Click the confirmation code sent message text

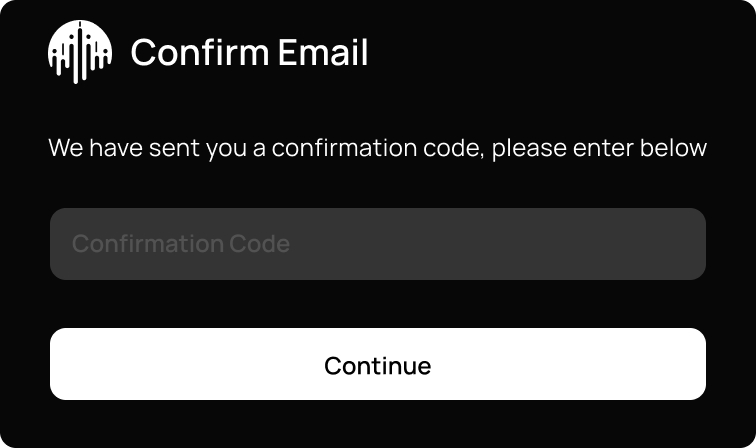378,149
